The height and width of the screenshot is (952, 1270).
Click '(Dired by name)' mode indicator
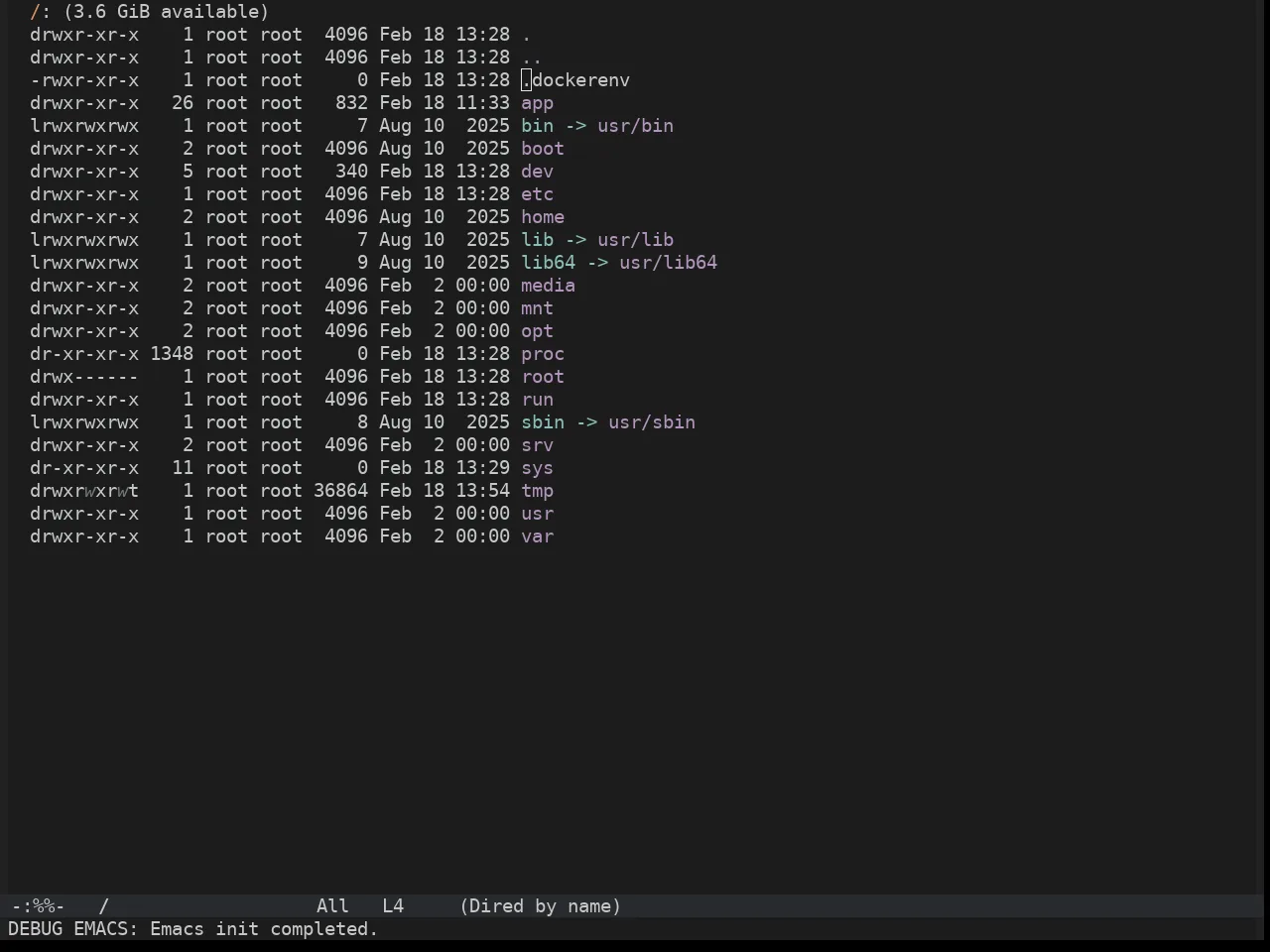click(540, 906)
